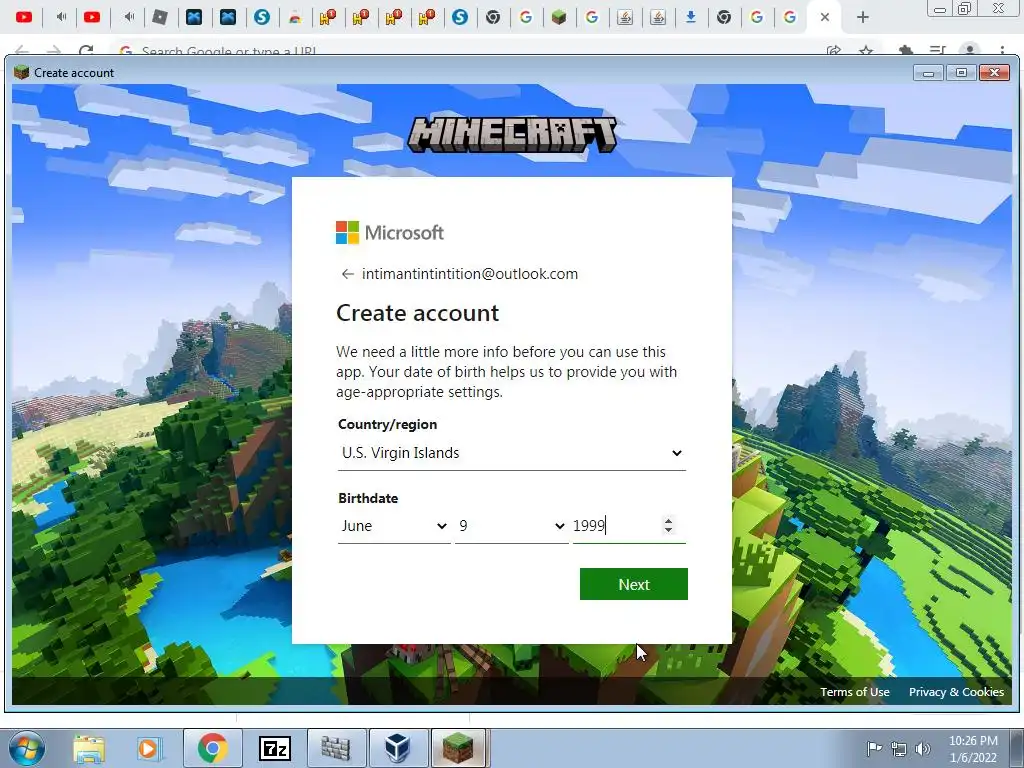The image size is (1024, 768).
Task: Switch to the Chrome Web Store rainbow tab
Action: coord(295,18)
